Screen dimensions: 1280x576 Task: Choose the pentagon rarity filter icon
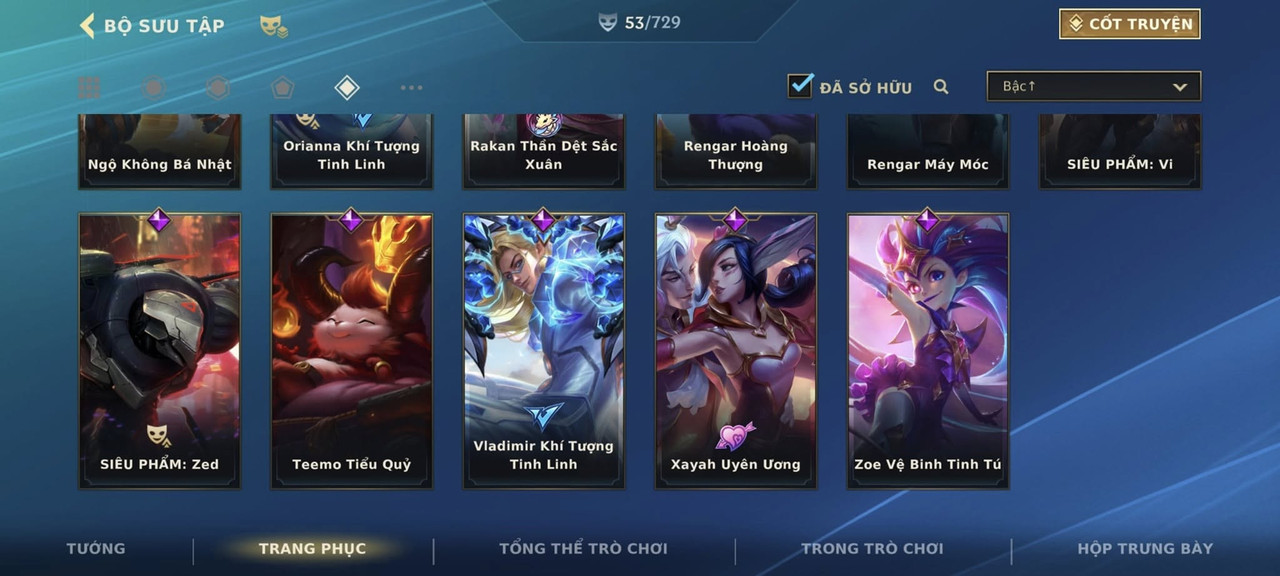point(282,88)
